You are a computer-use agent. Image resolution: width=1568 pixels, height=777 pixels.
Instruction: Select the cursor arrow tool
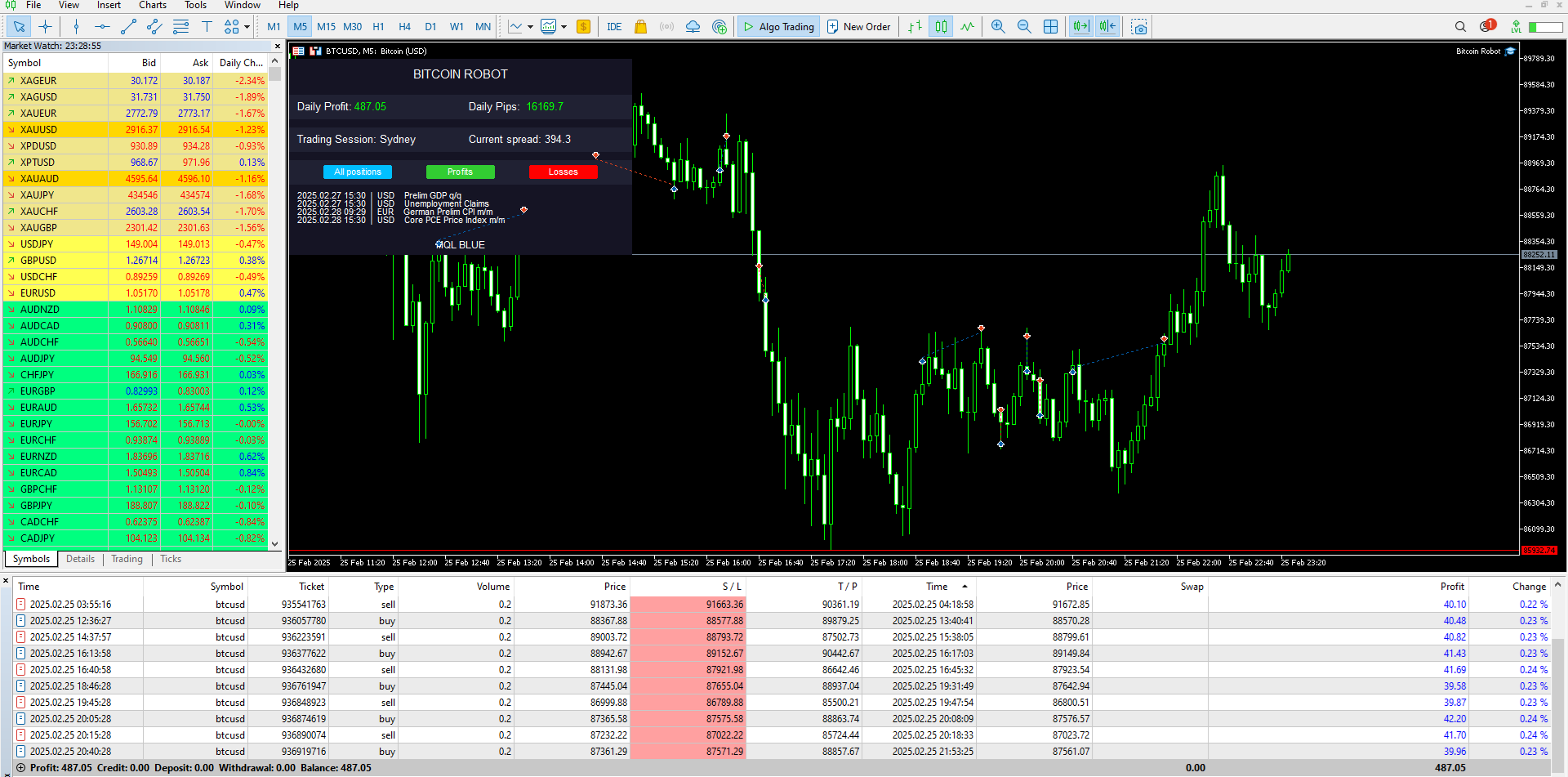[19, 27]
